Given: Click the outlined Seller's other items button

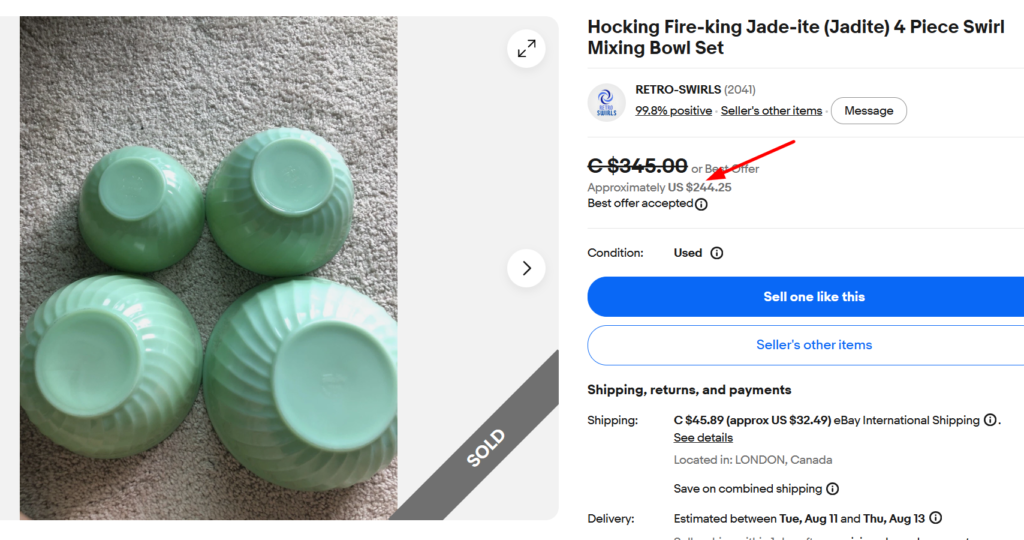Looking at the screenshot, I should click(806, 345).
